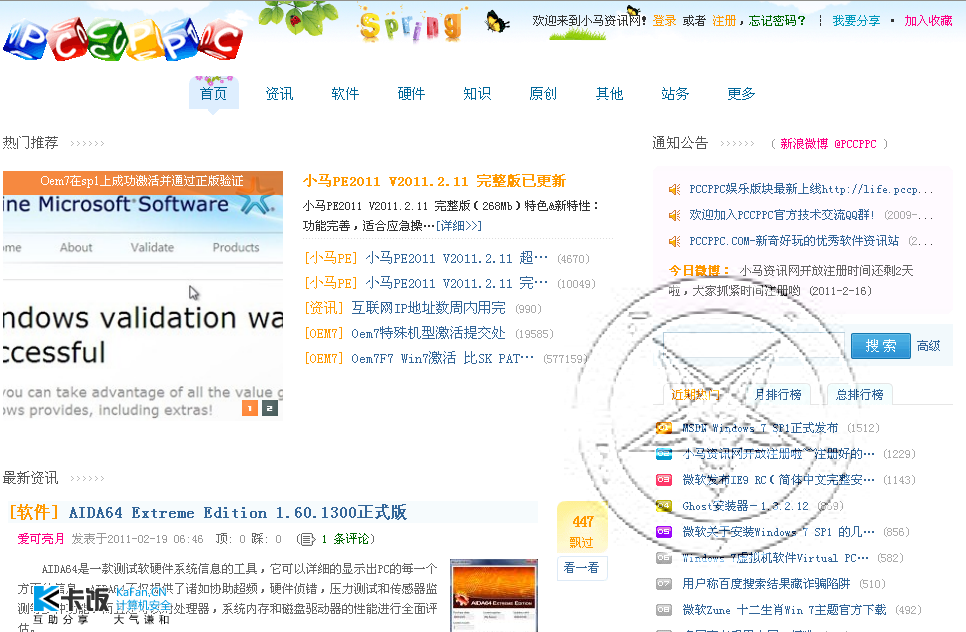Open the 1 条评论 comments link
This screenshot has width=966, height=632.
point(345,539)
